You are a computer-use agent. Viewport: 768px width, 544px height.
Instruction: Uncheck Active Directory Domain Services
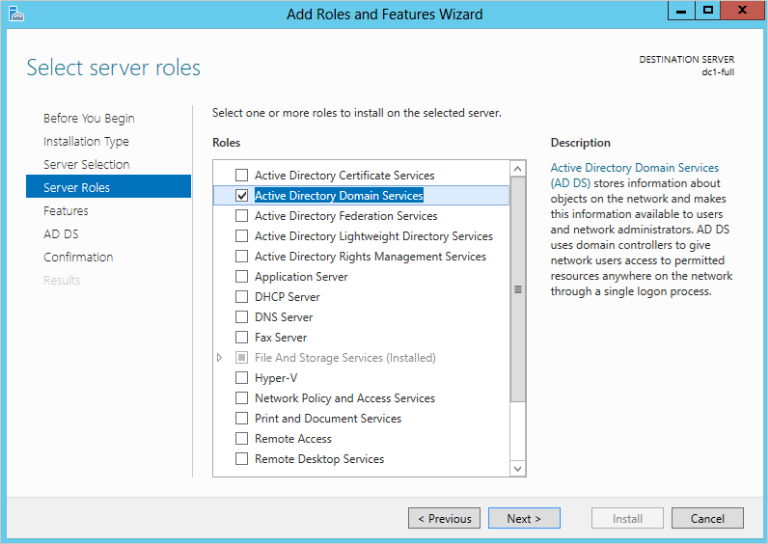tap(241, 195)
